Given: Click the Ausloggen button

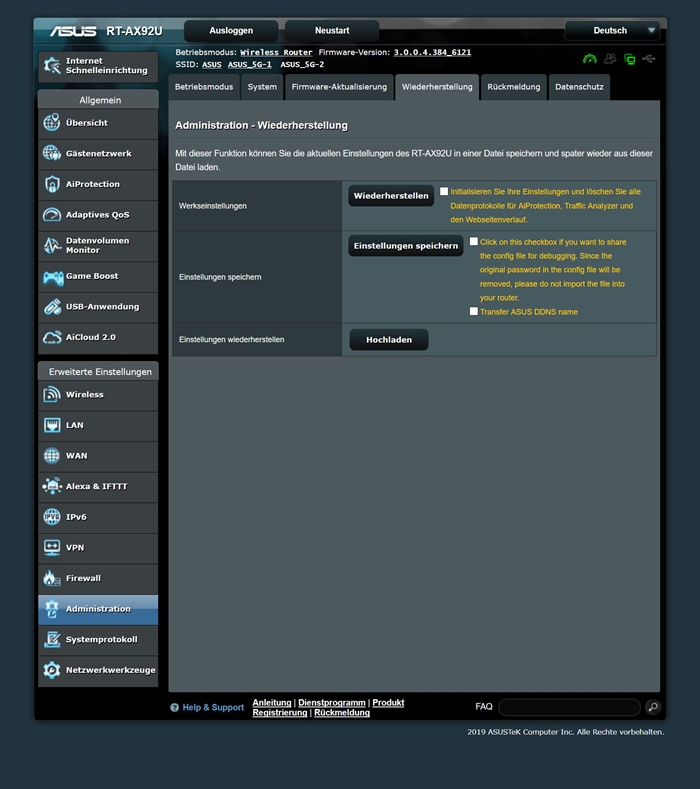Looking at the screenshot, I should pyautogui.click(x=231, y=31).
